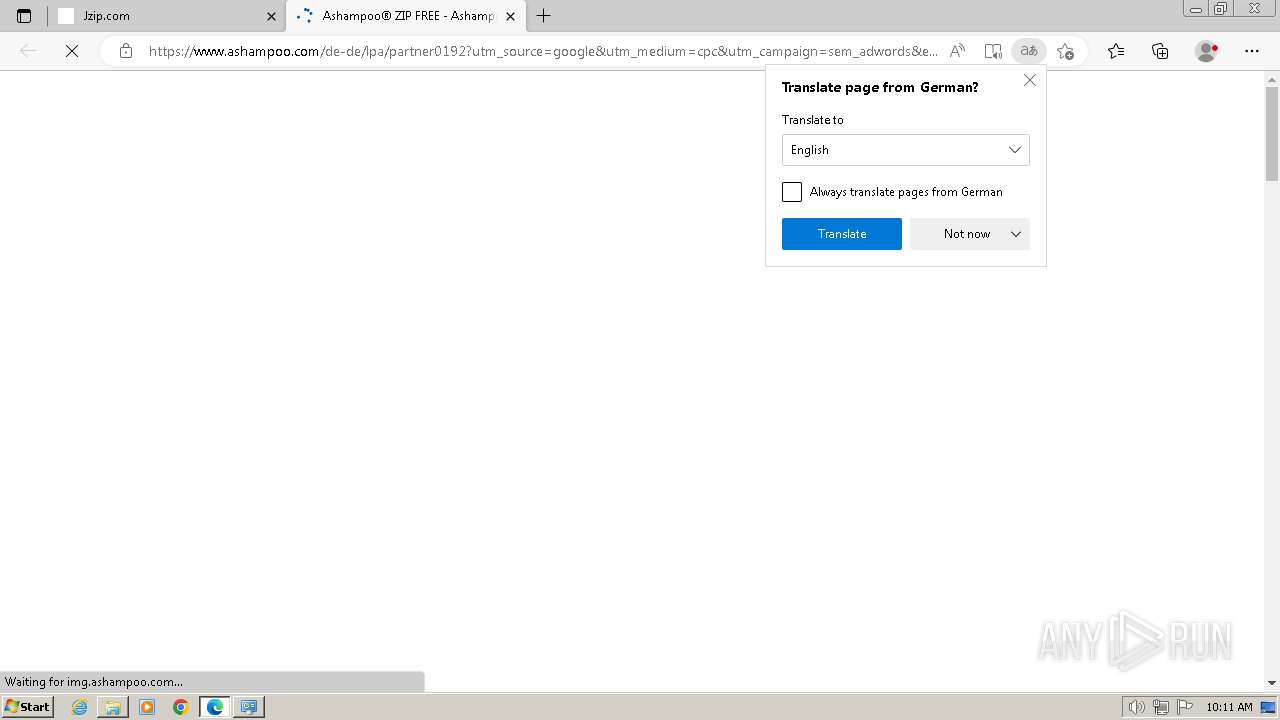Open Action Center flag icon
This screenshot has width=1280, height=720.
(x=1185, y=707)
